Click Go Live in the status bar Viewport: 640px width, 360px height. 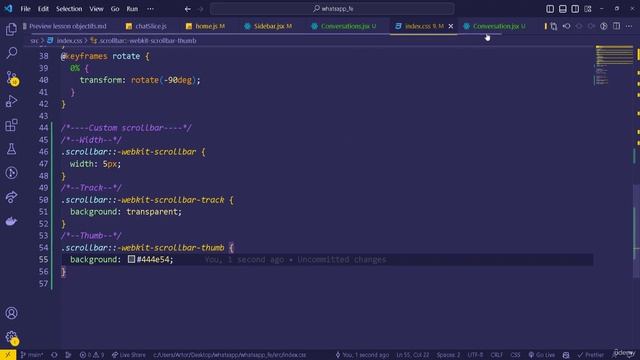click(542, 355)
